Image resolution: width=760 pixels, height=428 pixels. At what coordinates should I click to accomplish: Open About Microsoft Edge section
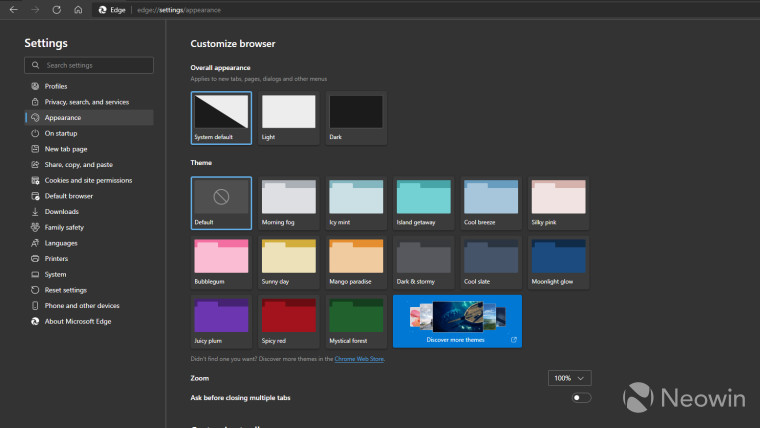pyautogui.click(x=89, y=321)
